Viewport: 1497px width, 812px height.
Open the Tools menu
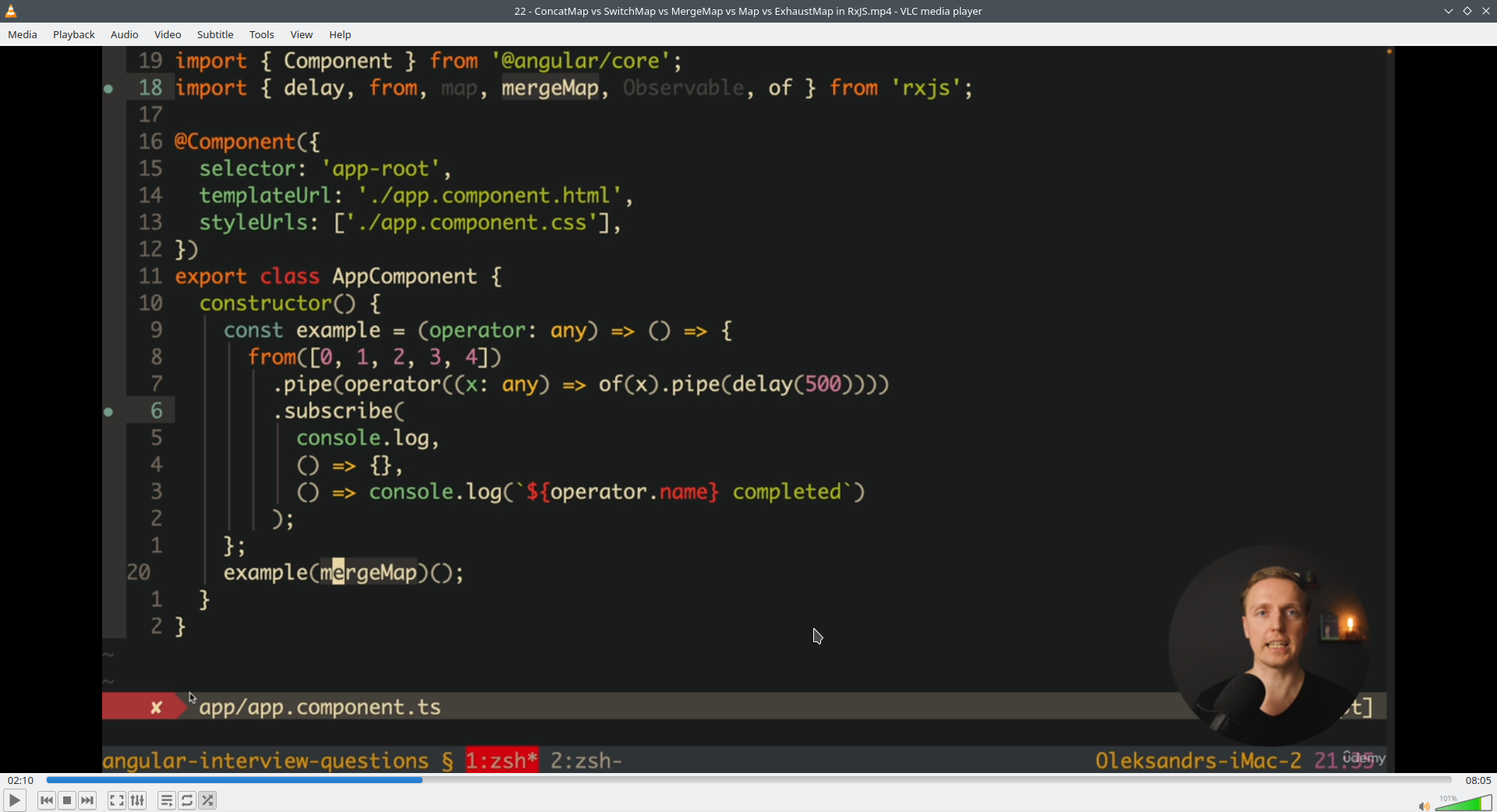pos(262,34)
